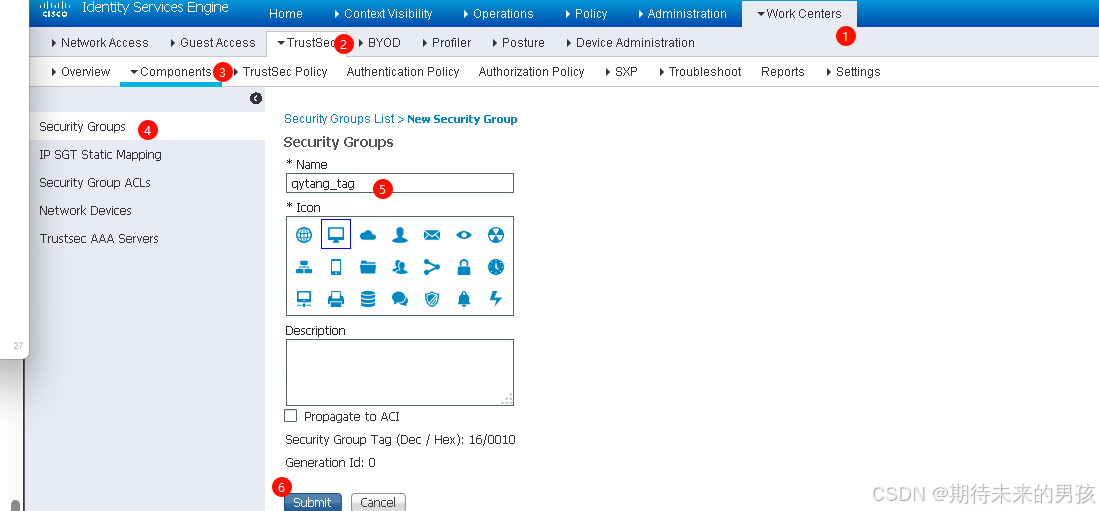This screenshot has height=511, width=1099.
Task: Expand the Network Access work center
Action: click(x=100, y=43)
